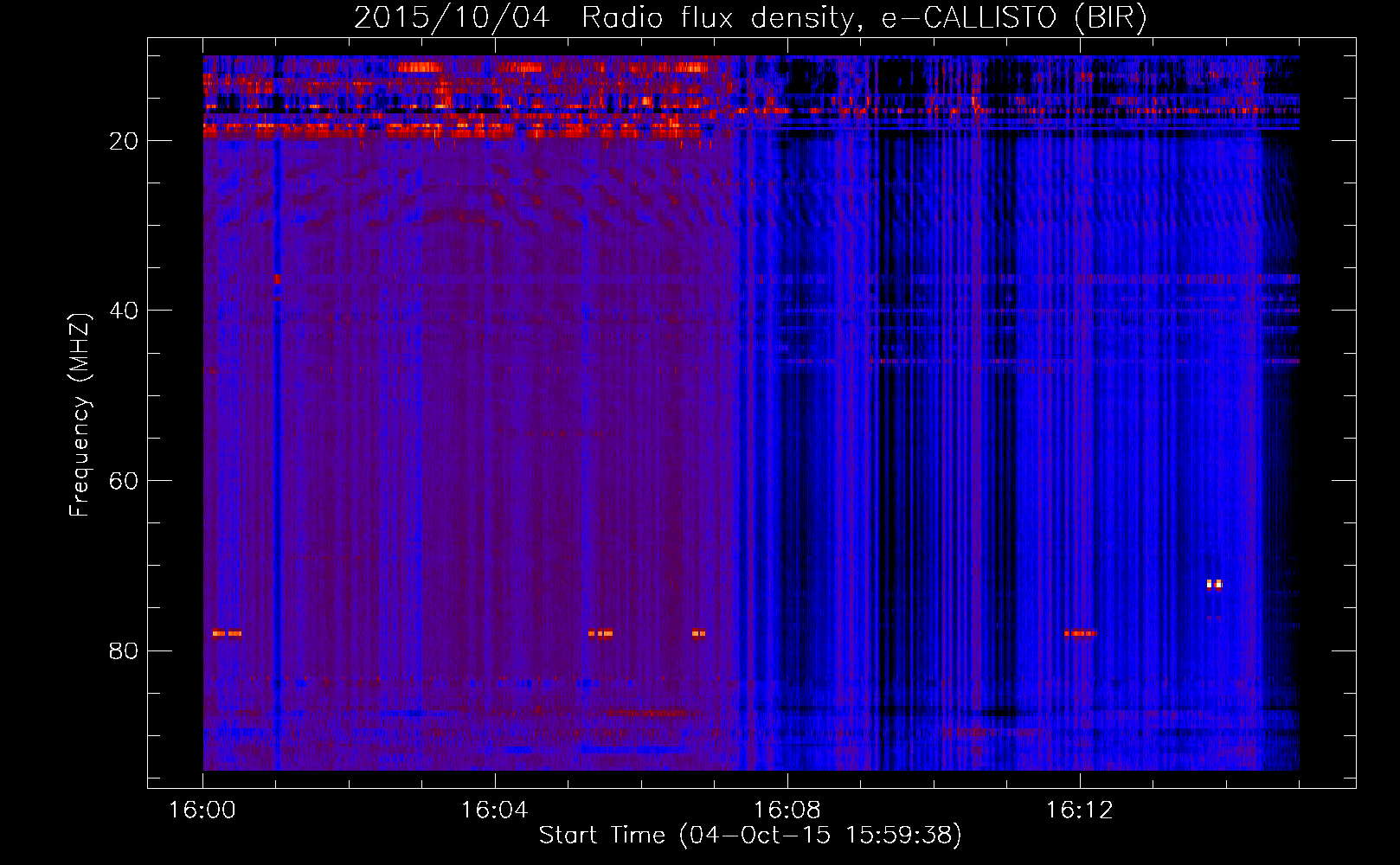Click the '60' frequency tick label
This screenshot has width=1400, height=865.
(125, 481)
